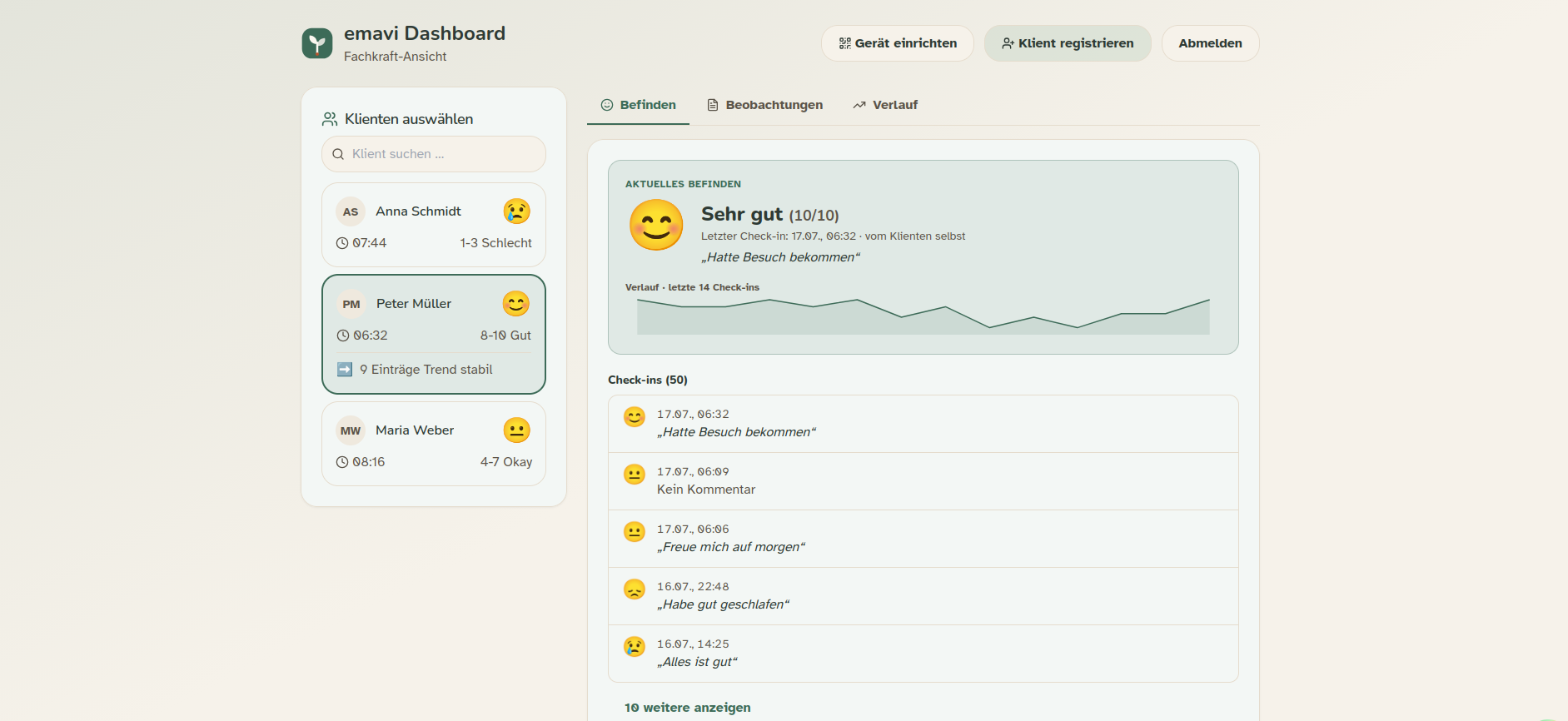The image size is (1568, 721).
Task: Click the 14 check-ins trend chart
Action: pyautogui.click(x=923, y=316)
